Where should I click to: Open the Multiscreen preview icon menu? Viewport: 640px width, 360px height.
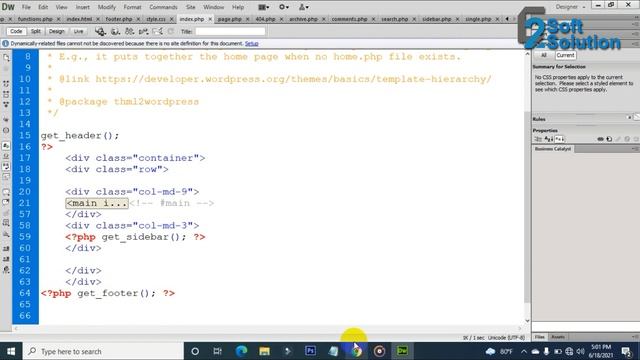[100, 31]
